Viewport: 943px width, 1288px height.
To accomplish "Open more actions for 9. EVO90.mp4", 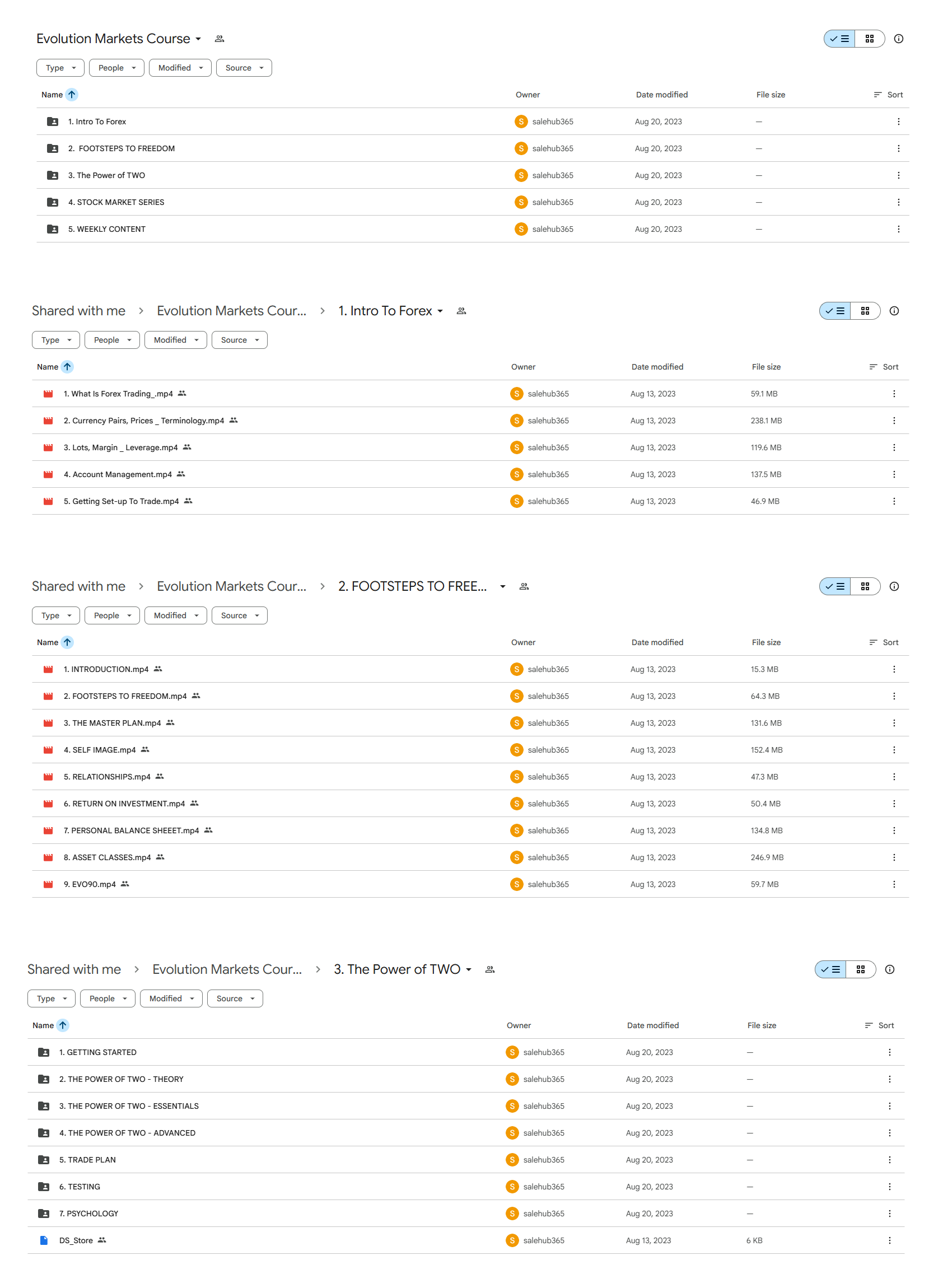I will pyautogui.click(x=894, y=884).
